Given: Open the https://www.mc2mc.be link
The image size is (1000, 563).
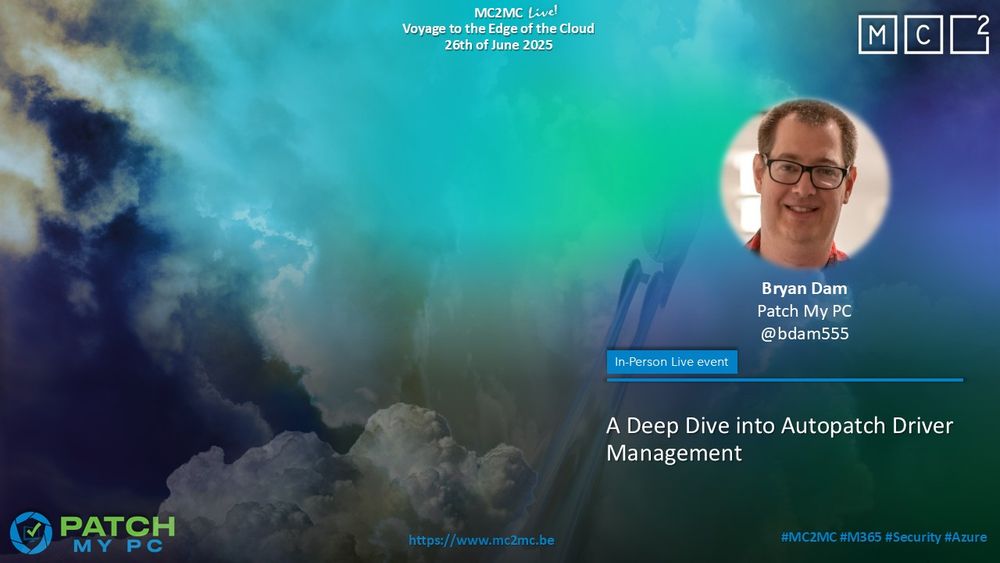Looking at the screenshot, I should (481, 540).
